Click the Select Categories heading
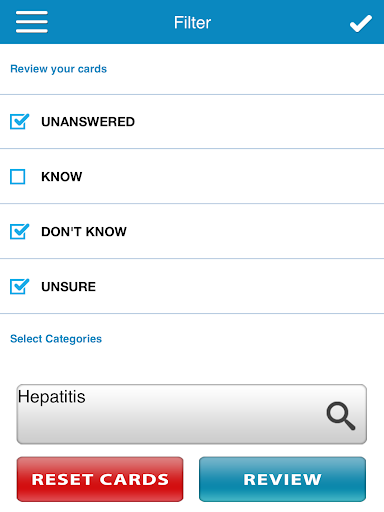The width and height of the screenshot is (384, 512). [56, 339]
